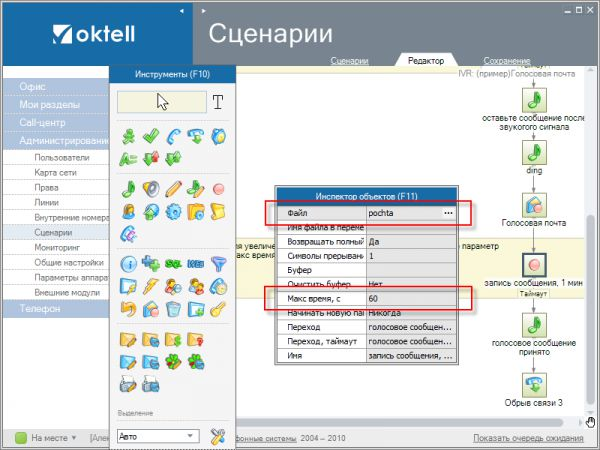Click the red record circle tool icon
Viewport: 600px width, 450px height.
(218, 187)
